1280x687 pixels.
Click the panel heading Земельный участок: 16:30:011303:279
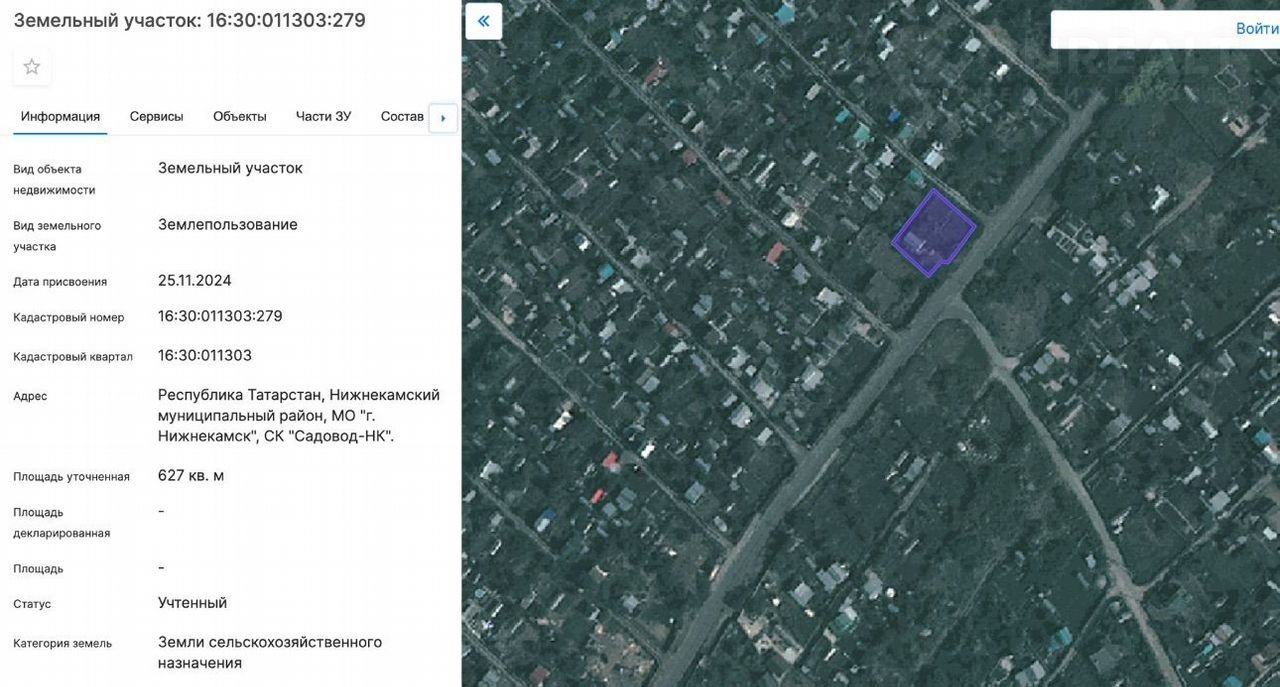coord(189,20)
